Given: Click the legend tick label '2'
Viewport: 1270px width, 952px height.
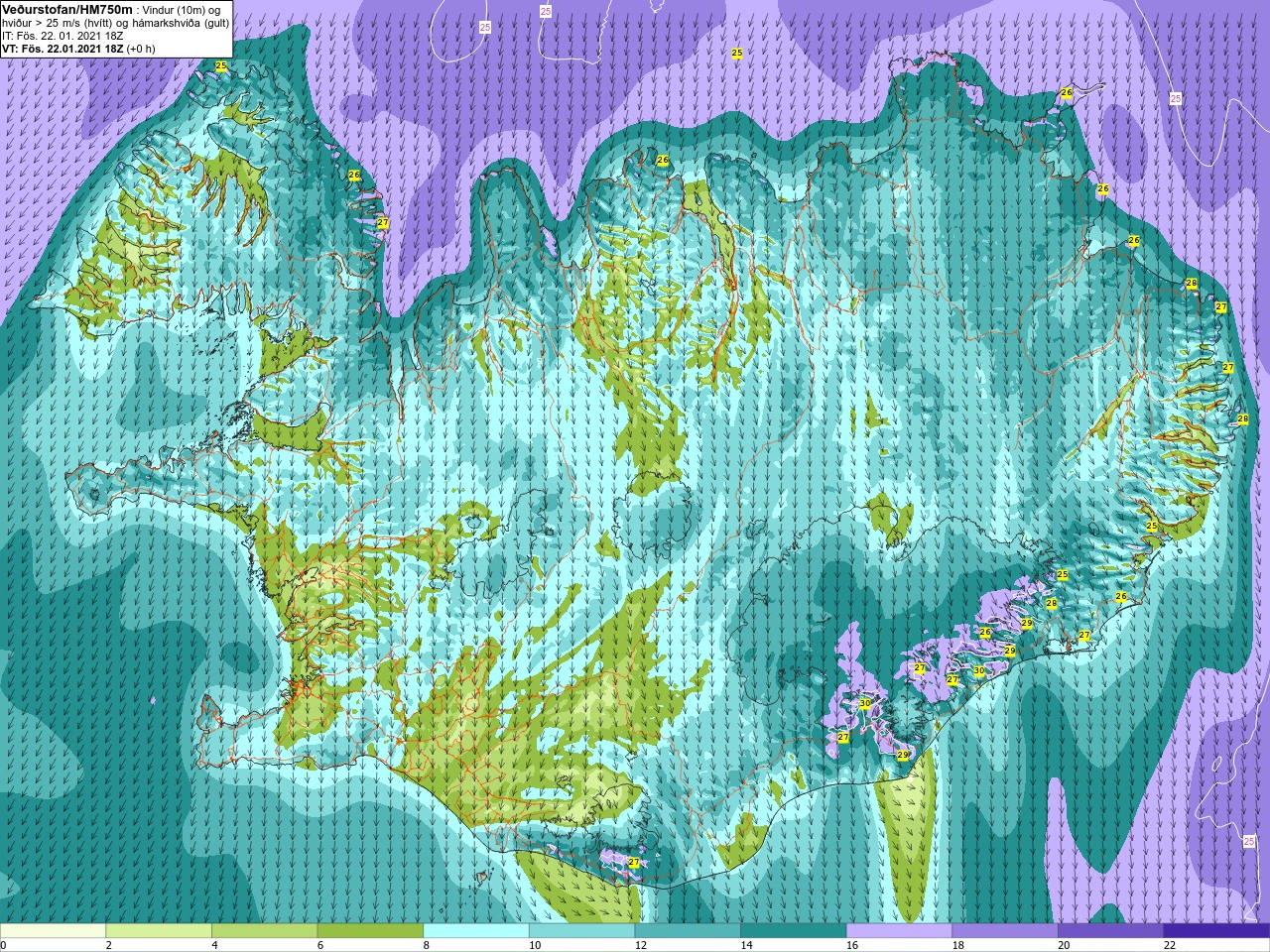Looking at the screenshot, I should coord(109,945).
